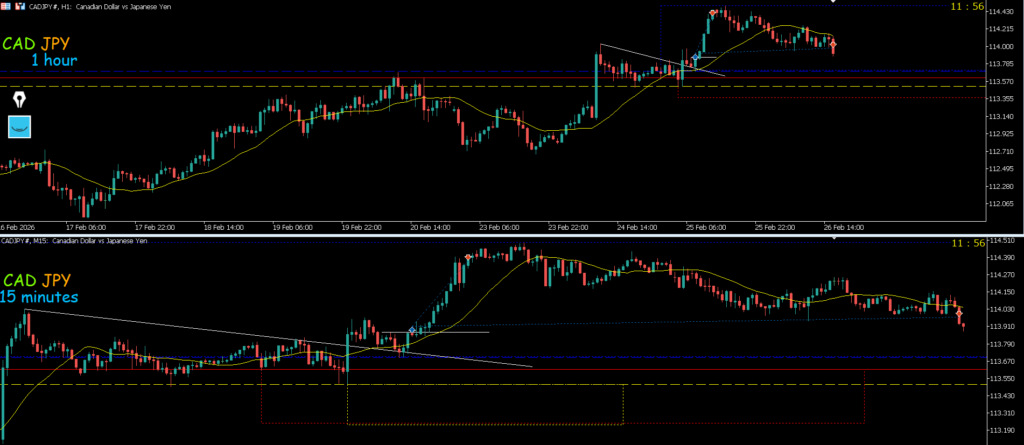Image resolution: width=1024 pixels, height=445 pixels.
Task: Click the blue diamond entry marker on H1 chart
Action: coord(695,60)
